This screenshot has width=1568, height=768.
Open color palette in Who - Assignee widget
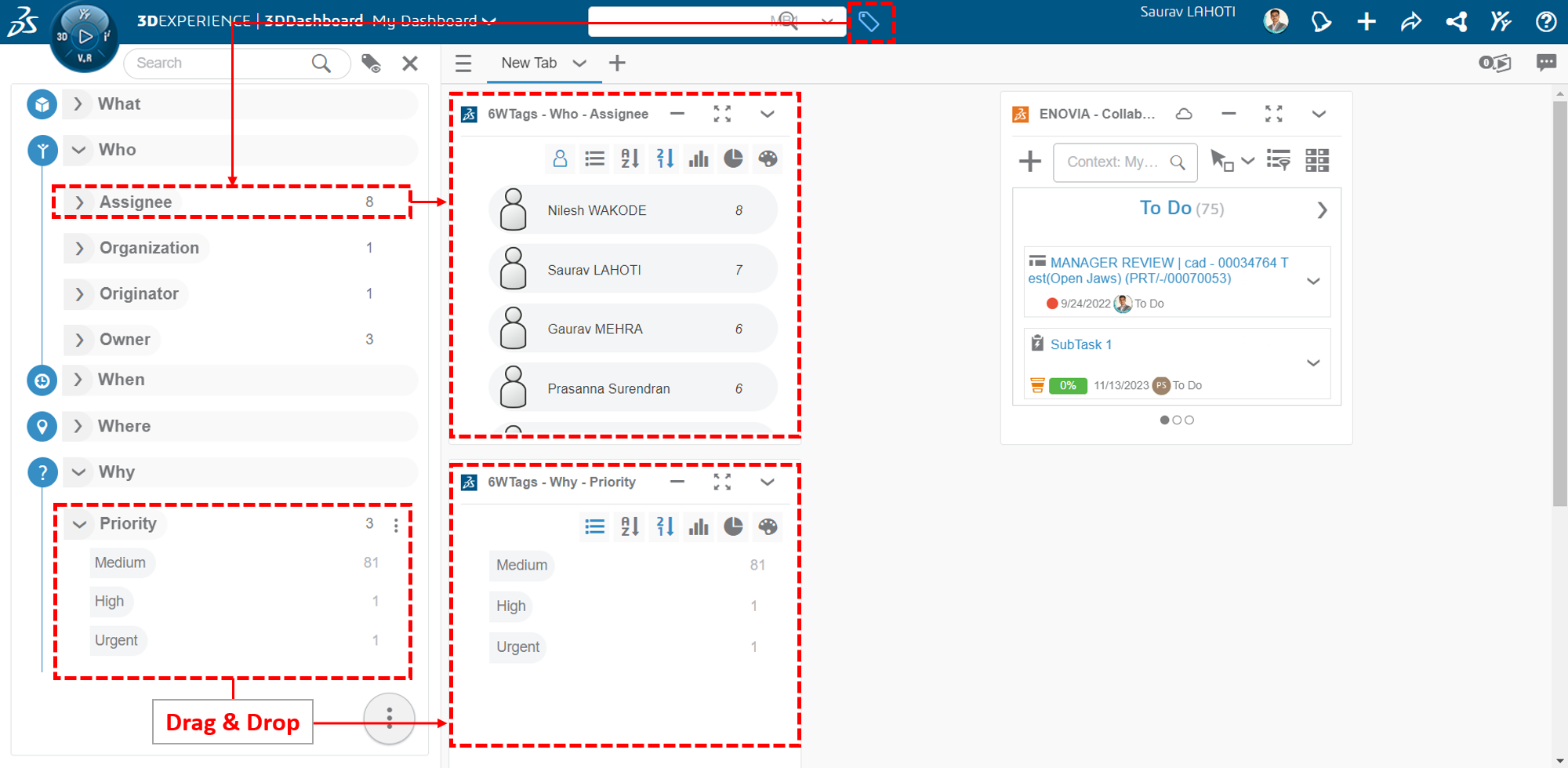pyautogui.click(x=768, y=158)
